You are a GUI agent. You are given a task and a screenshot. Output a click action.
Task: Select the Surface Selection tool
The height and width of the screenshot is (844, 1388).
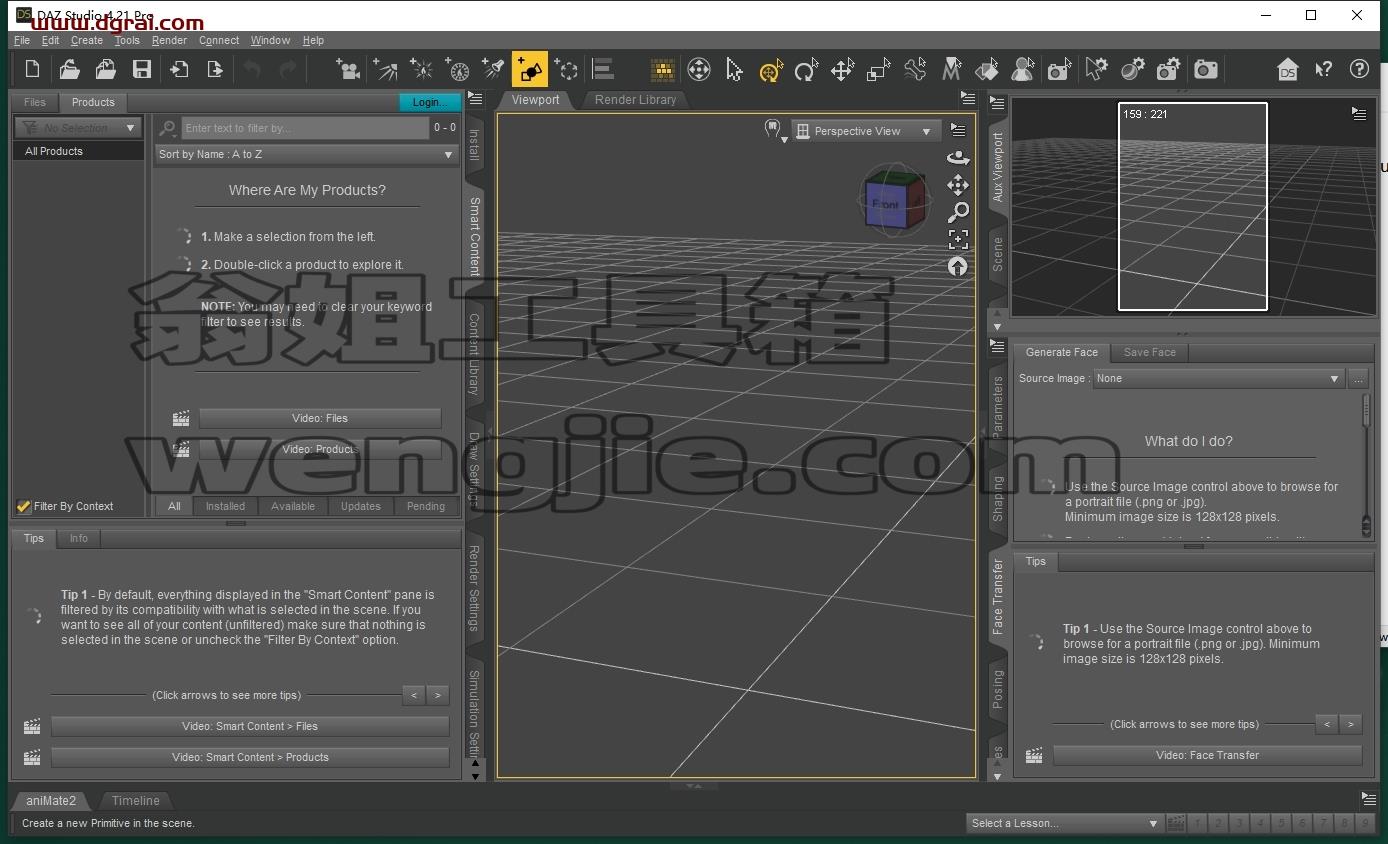coord(987,69)
